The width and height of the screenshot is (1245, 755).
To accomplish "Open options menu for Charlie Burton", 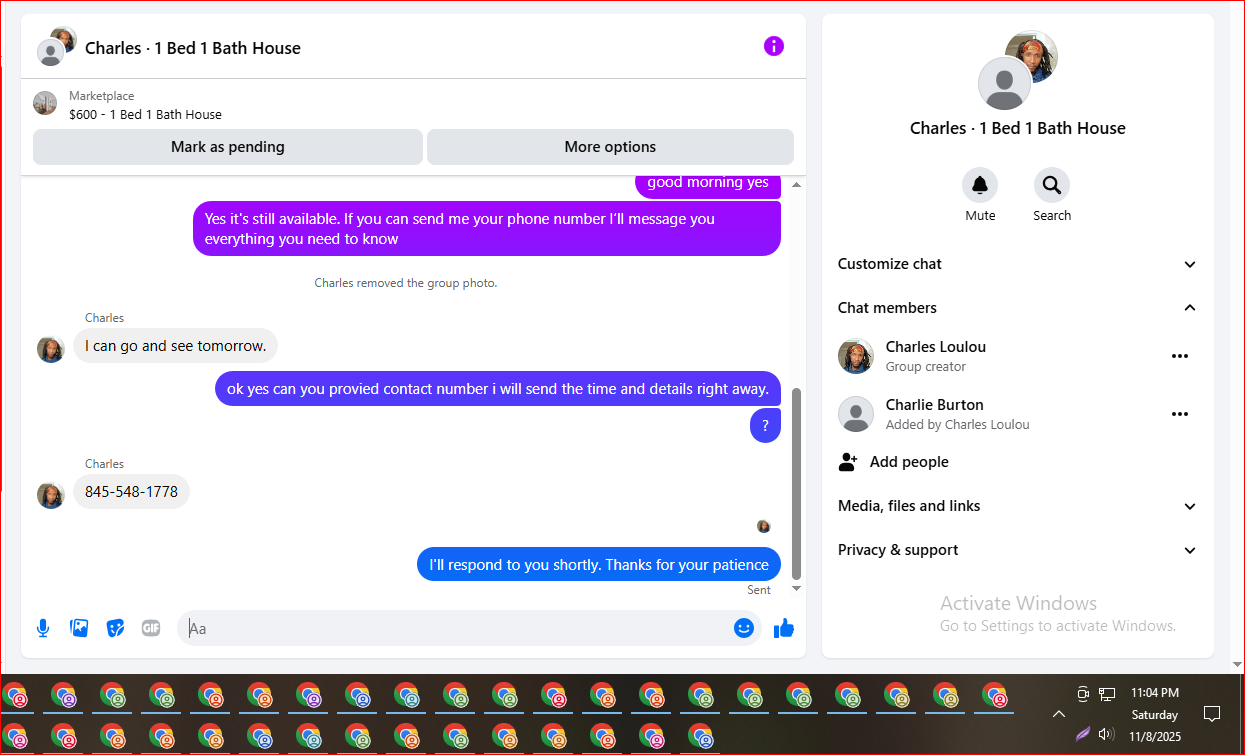I will (x=1180, y=414).
